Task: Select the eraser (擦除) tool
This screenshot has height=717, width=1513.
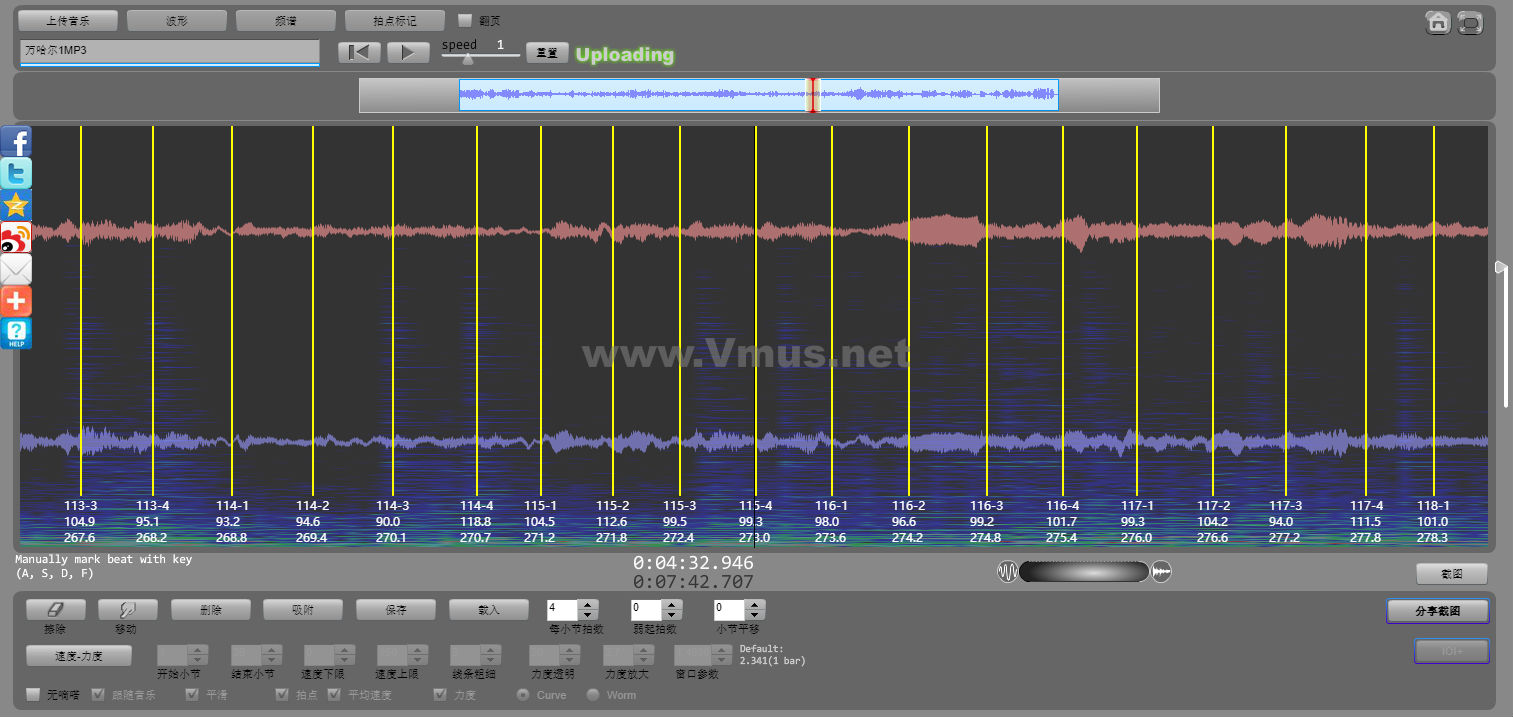Action: (55, 609)
